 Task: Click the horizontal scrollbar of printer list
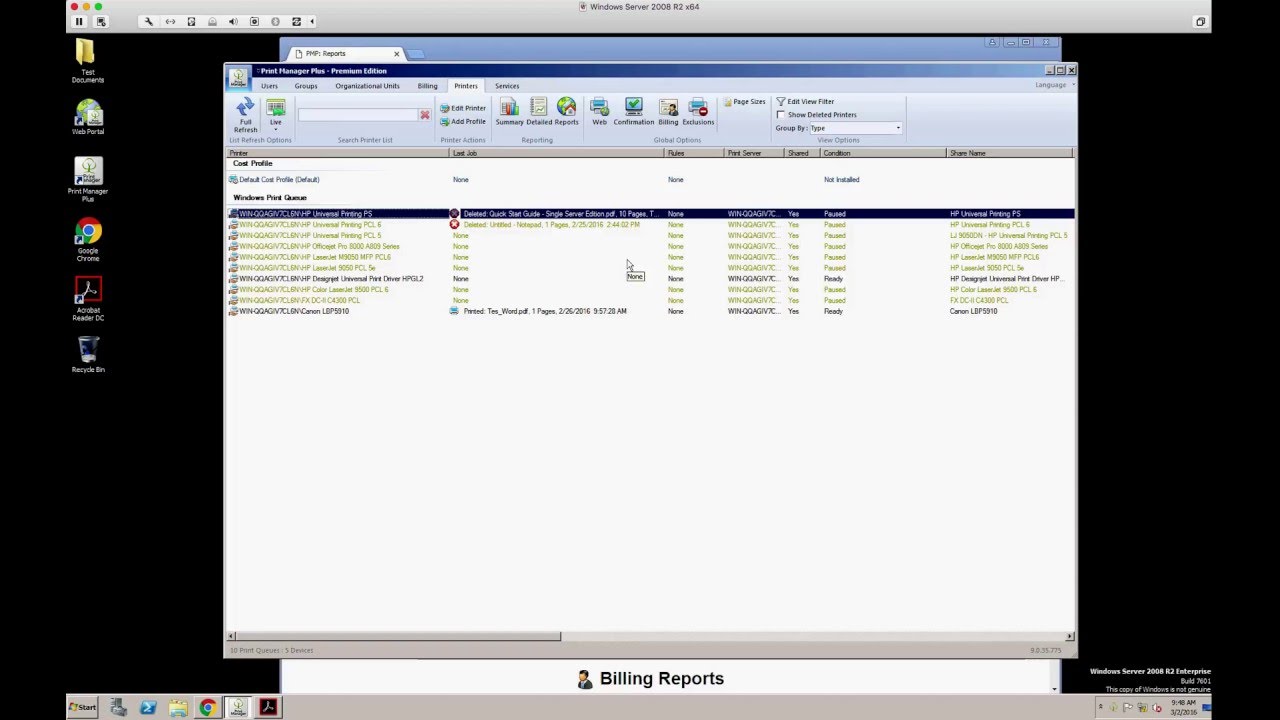click(x=398, y=636)
